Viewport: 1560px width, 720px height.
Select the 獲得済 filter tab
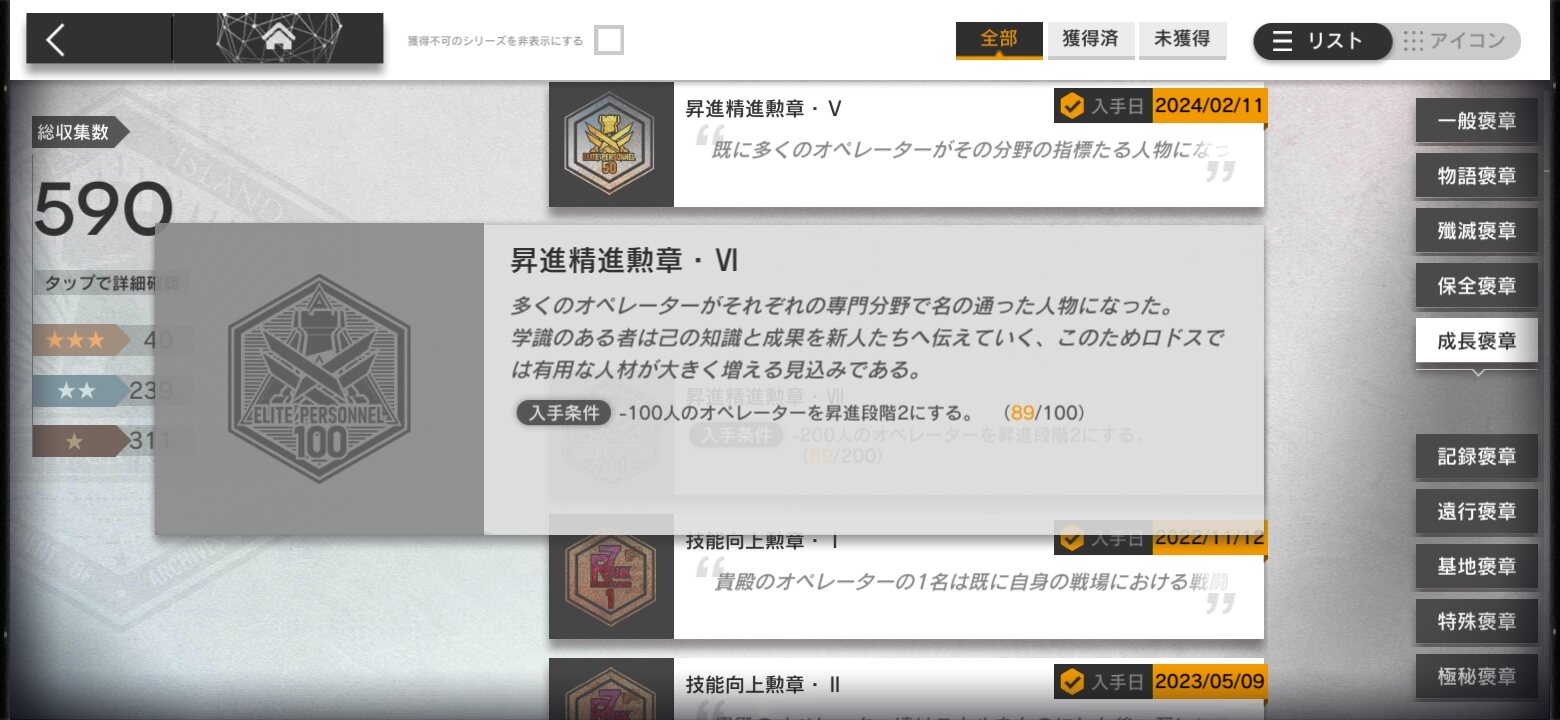pyautogui.click(x=1090, y=40)
